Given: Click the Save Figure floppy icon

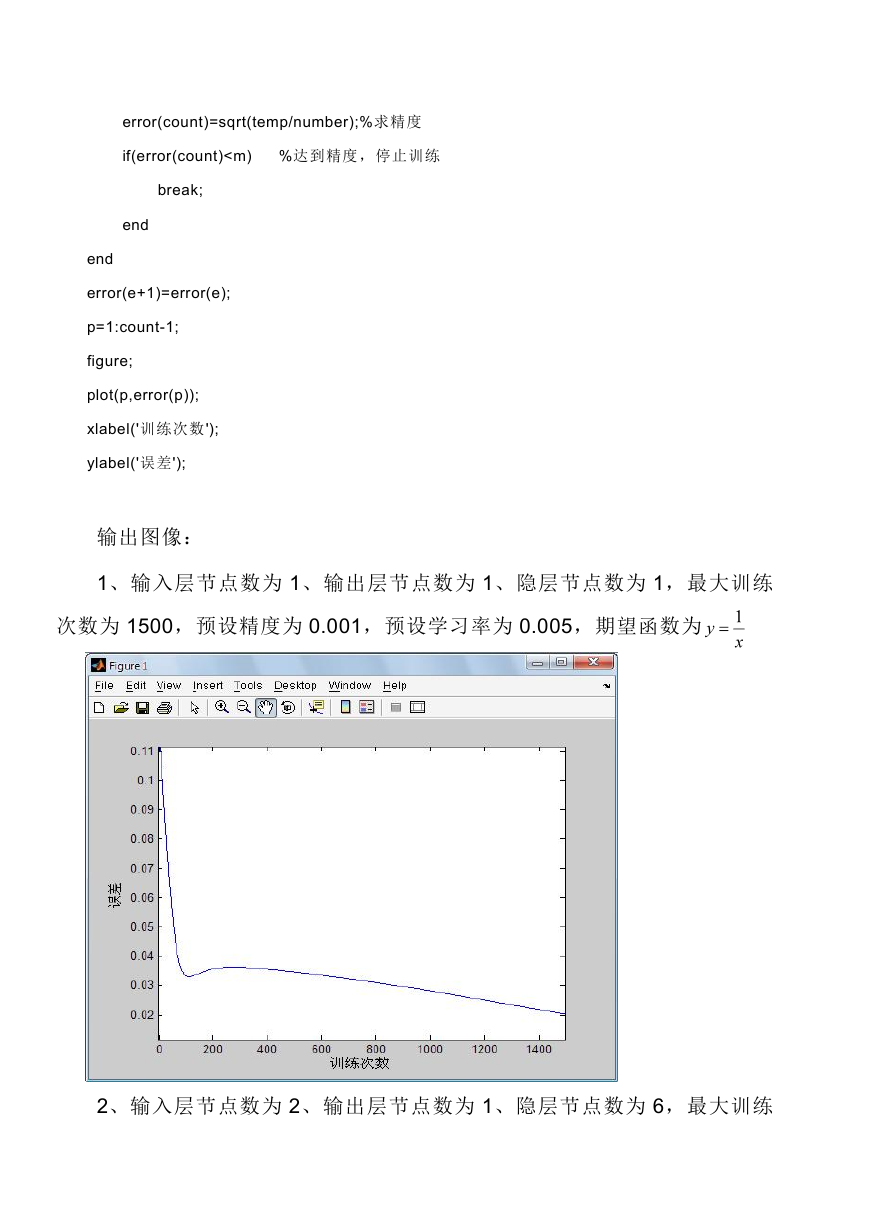Looking at the screenshot, I should pyautogui.click(x=142, y=707).
